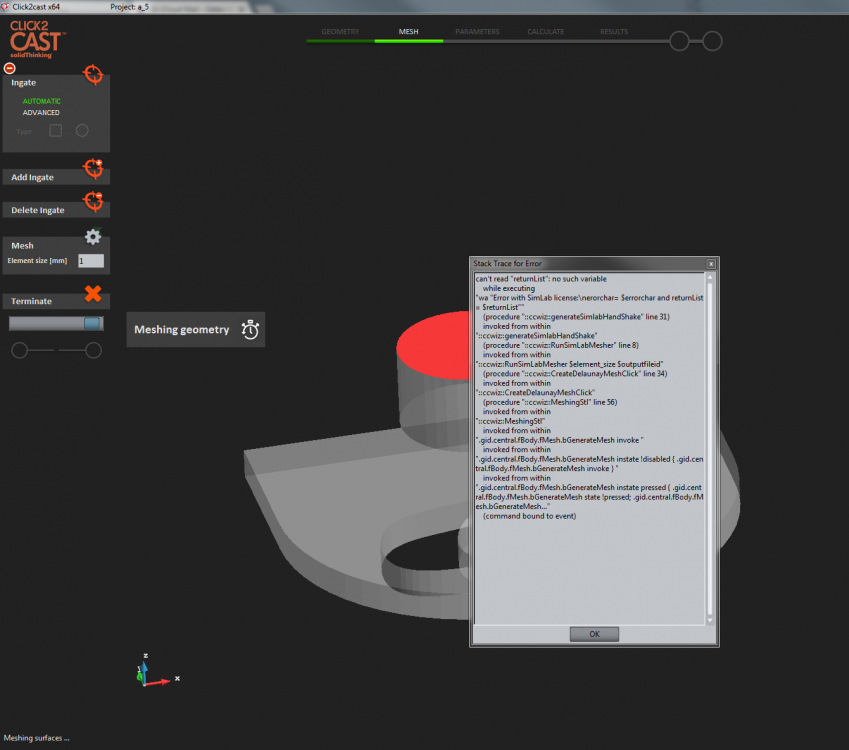This screenshot has width=849, height=750.
Task: Select the circular hatched ingate type icon
Action: click(x=82, y=131)
